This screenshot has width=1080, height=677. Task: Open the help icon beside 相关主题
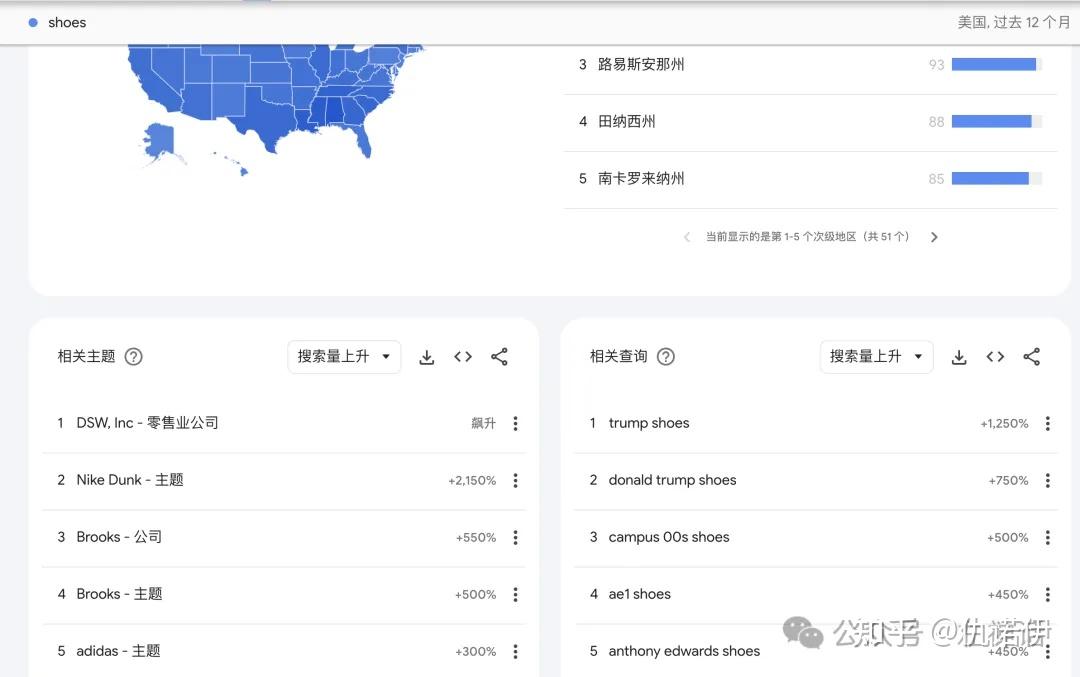[x=133, y=357]
